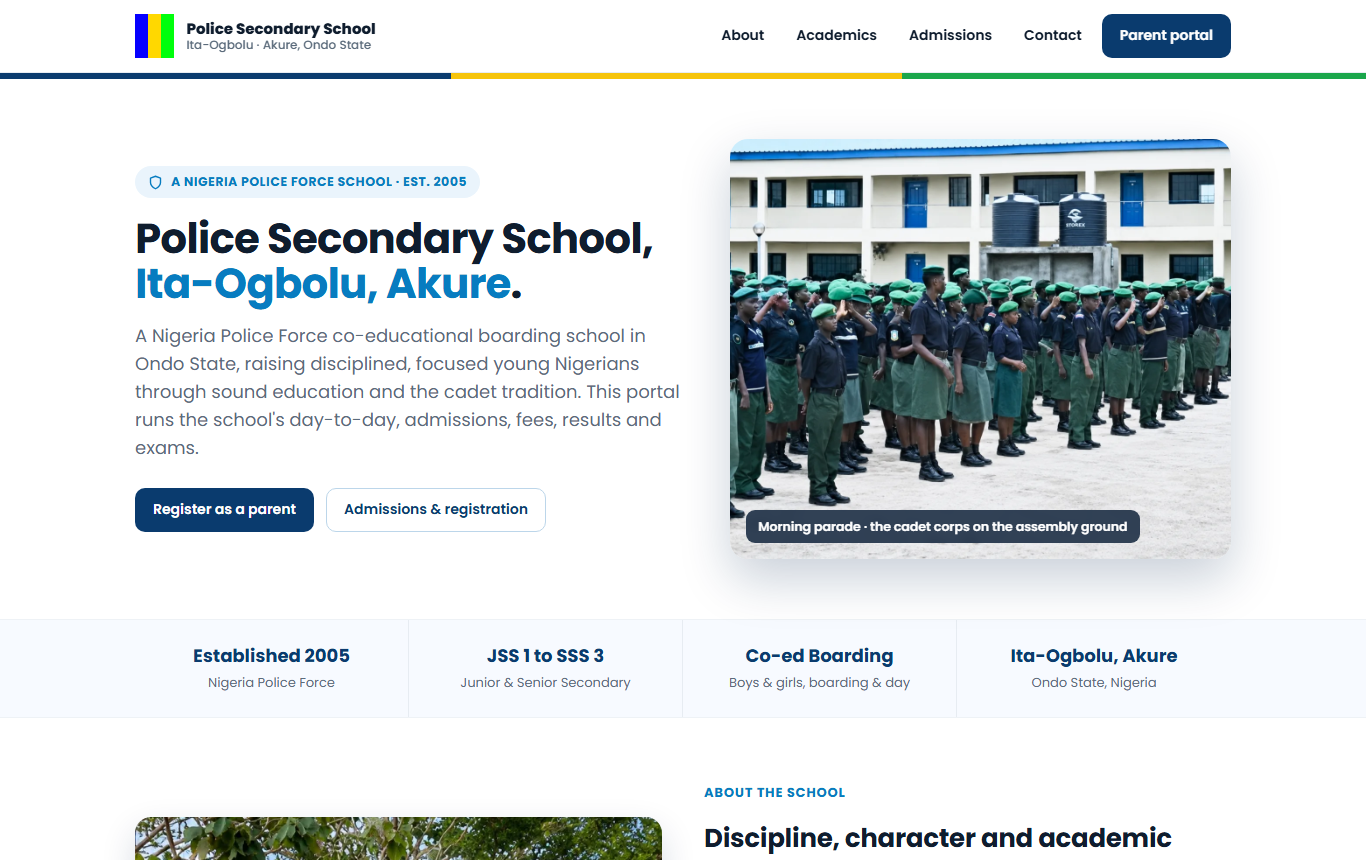Click 'Junior & Senior Secondary' subtitle
This screenshot has height=860, width=1366.
pyautogui.click(x=545, y=683)
